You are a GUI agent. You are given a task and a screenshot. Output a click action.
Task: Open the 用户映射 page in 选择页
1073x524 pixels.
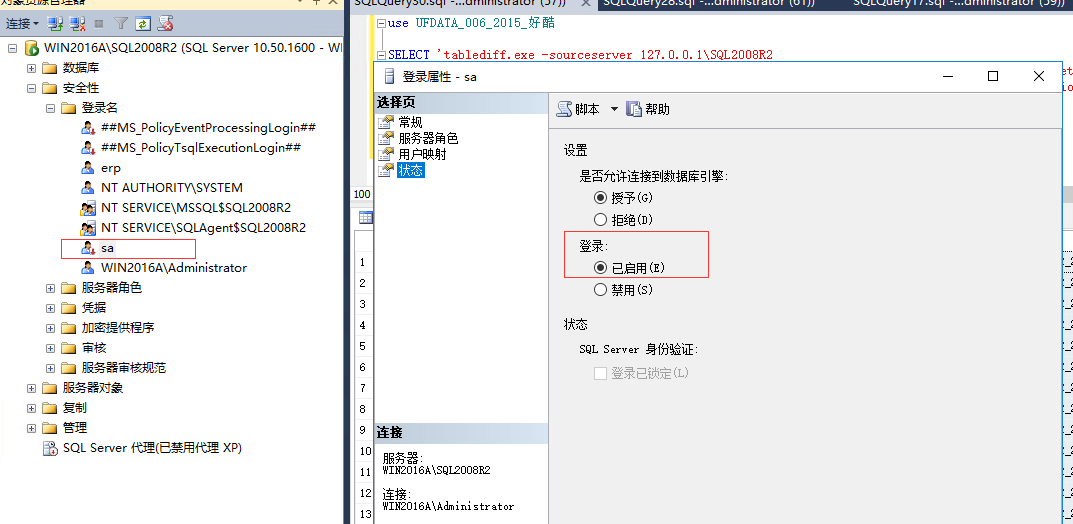pyautogui.click(x=422, y=155)
